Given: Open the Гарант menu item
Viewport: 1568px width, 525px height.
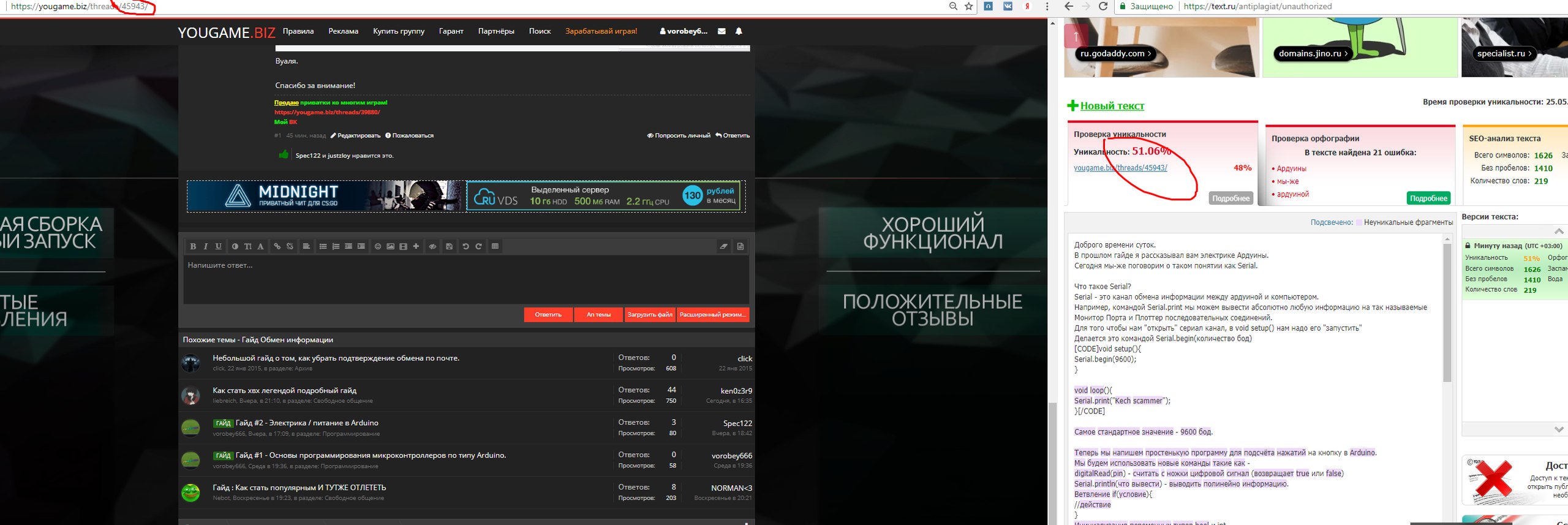Looking at the screenshot, I should (451, 31).
